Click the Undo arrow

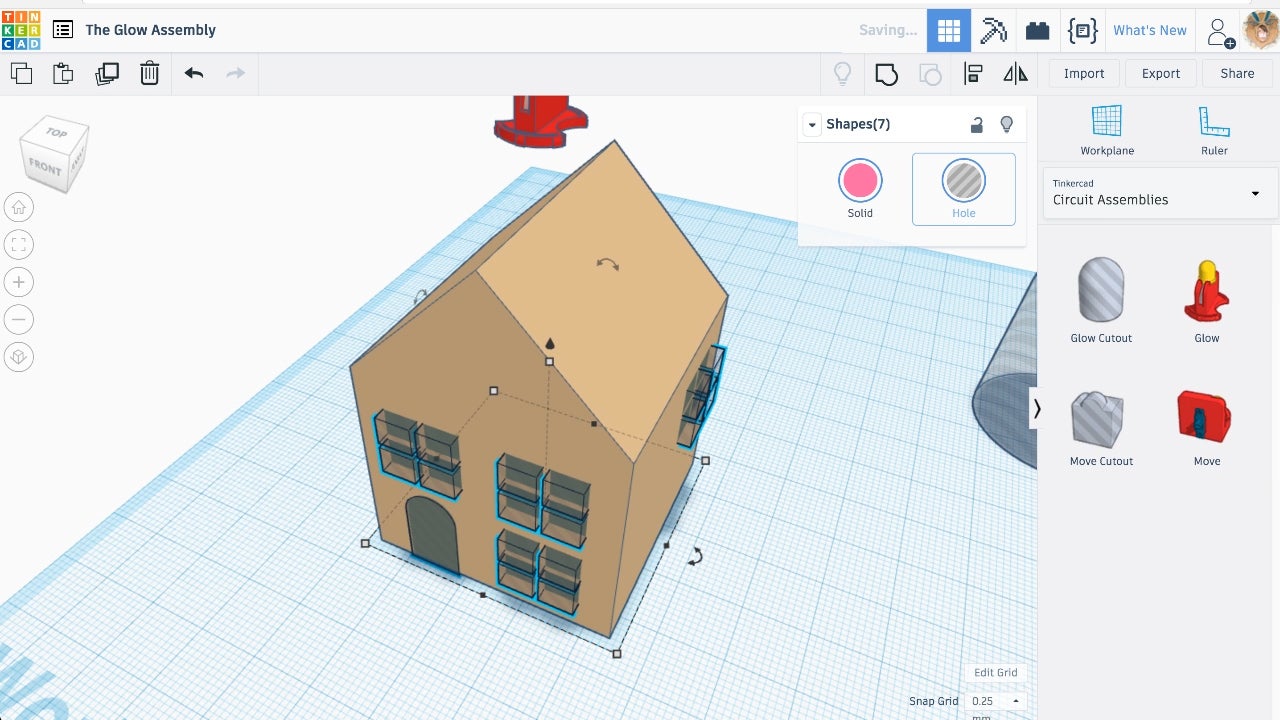pos(194,73)
